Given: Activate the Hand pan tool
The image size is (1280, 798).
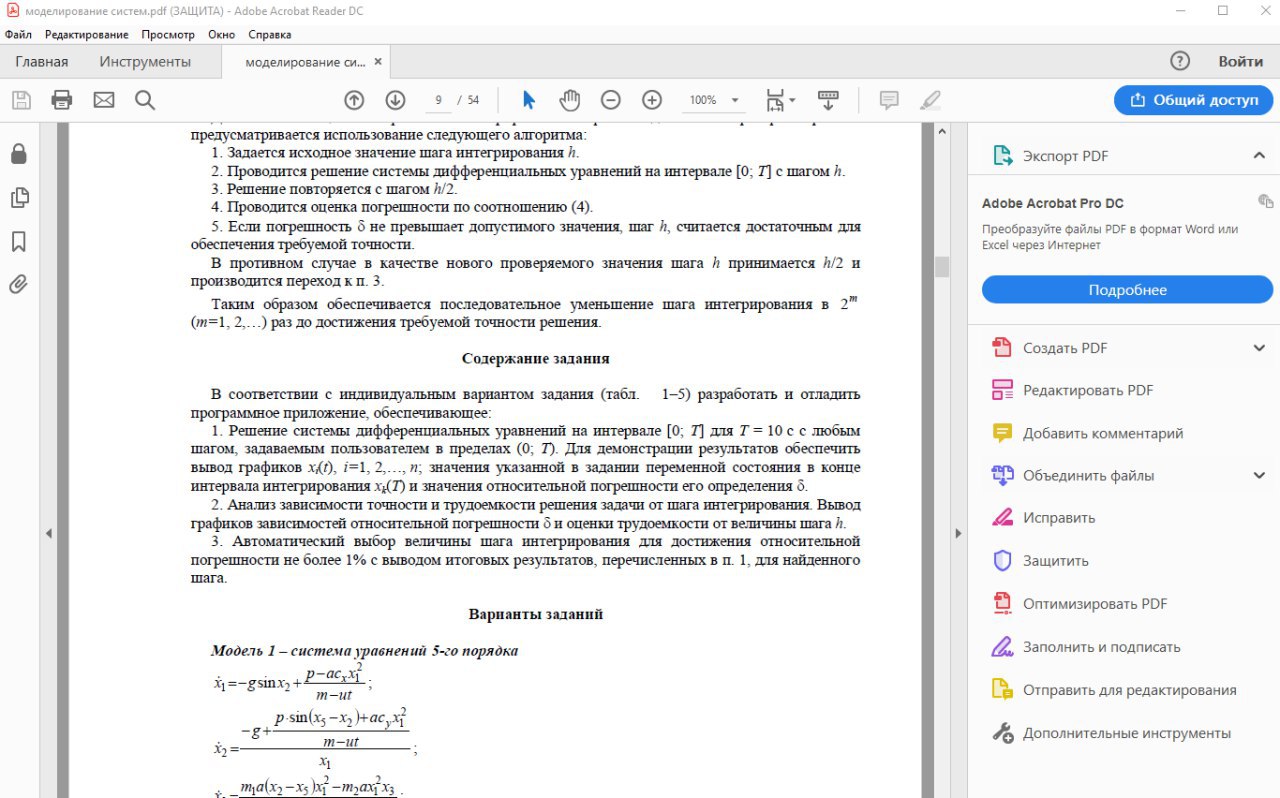Looking at the screenshot, I should pos(570,100).
